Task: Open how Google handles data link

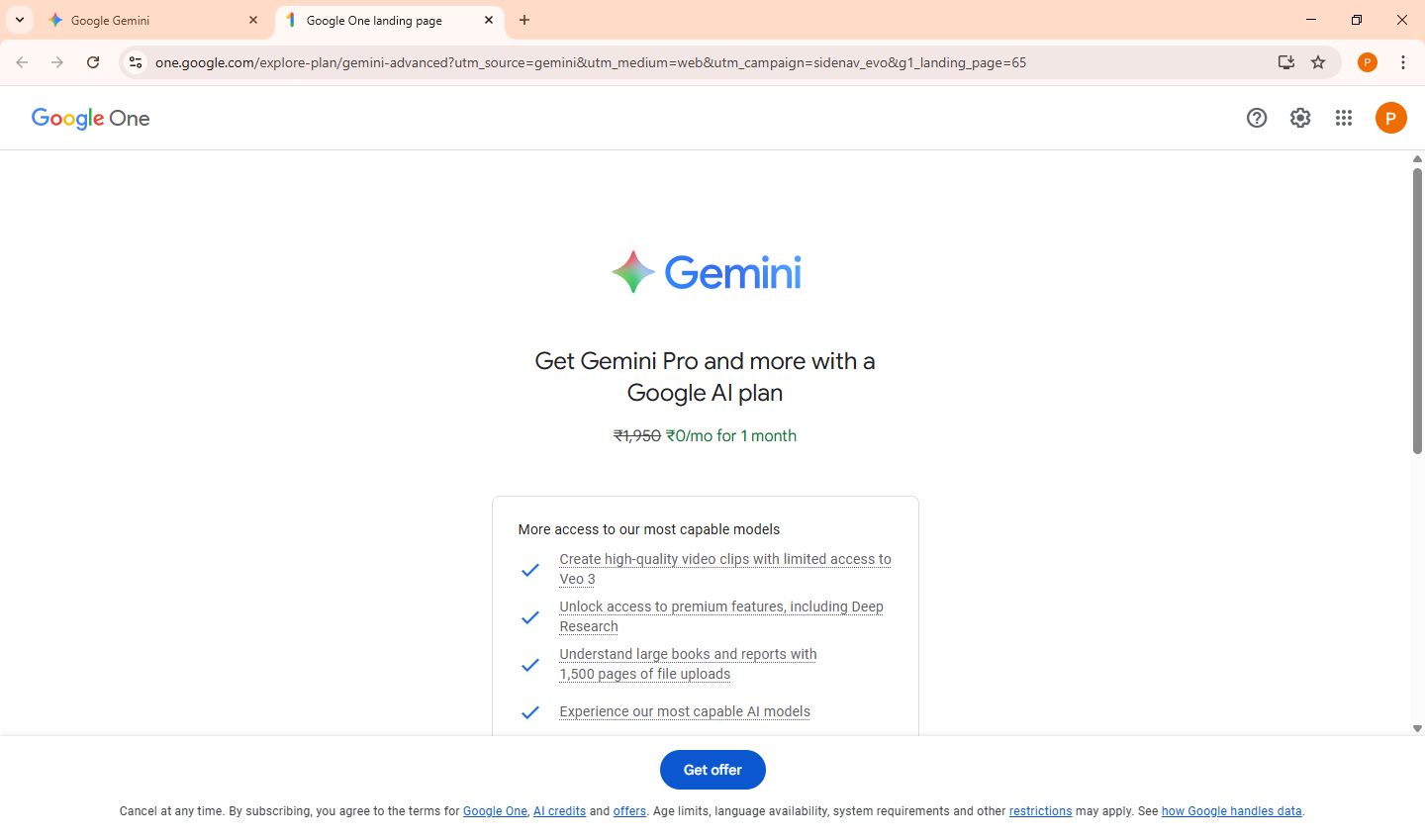Action: [1231, 811]
